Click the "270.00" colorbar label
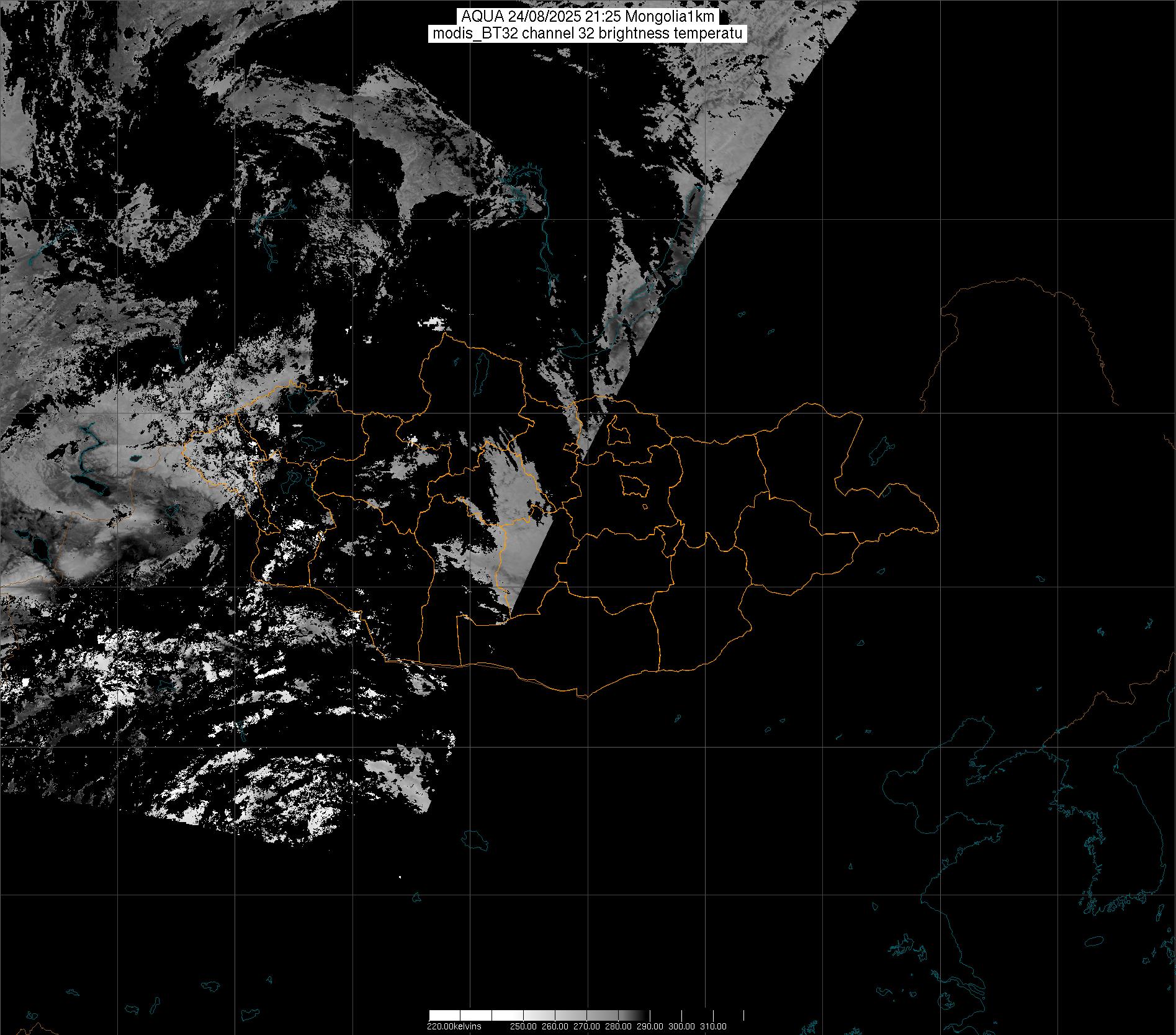This screenshot has width=1176, height=1035. [586, 1026]
